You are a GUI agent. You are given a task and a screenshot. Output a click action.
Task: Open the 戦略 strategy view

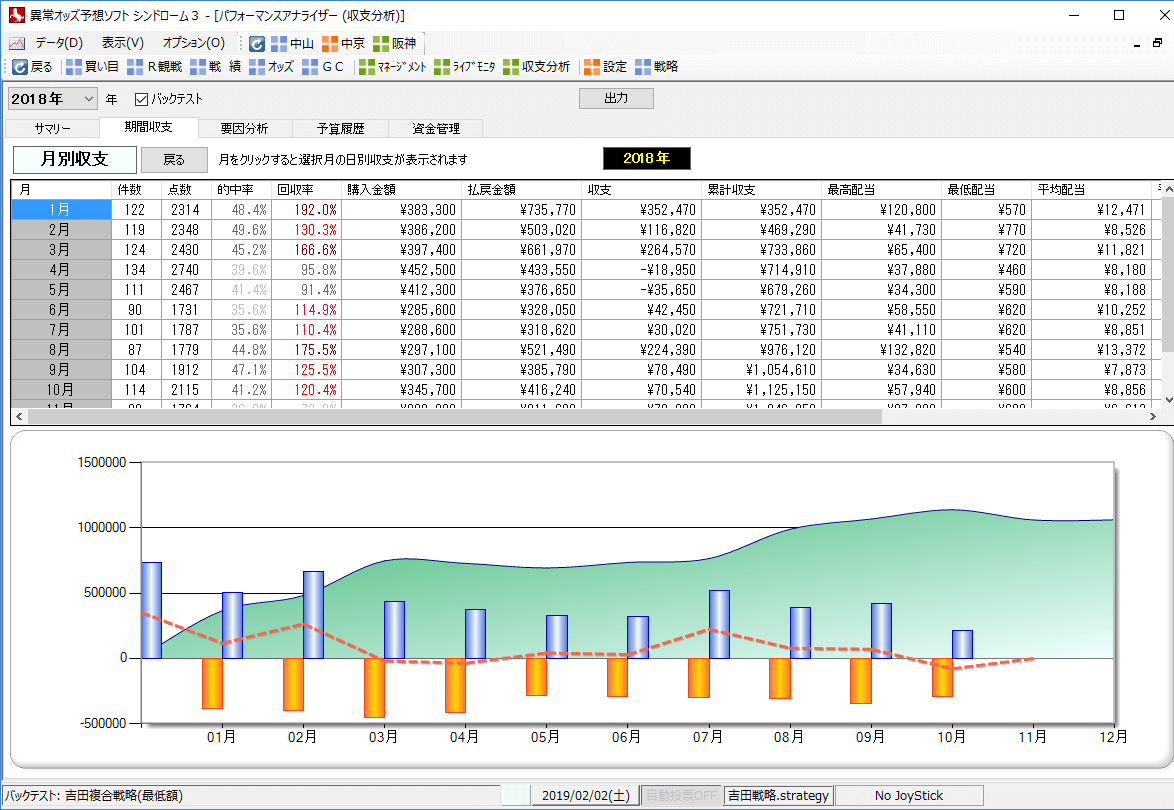pos(657,67)
